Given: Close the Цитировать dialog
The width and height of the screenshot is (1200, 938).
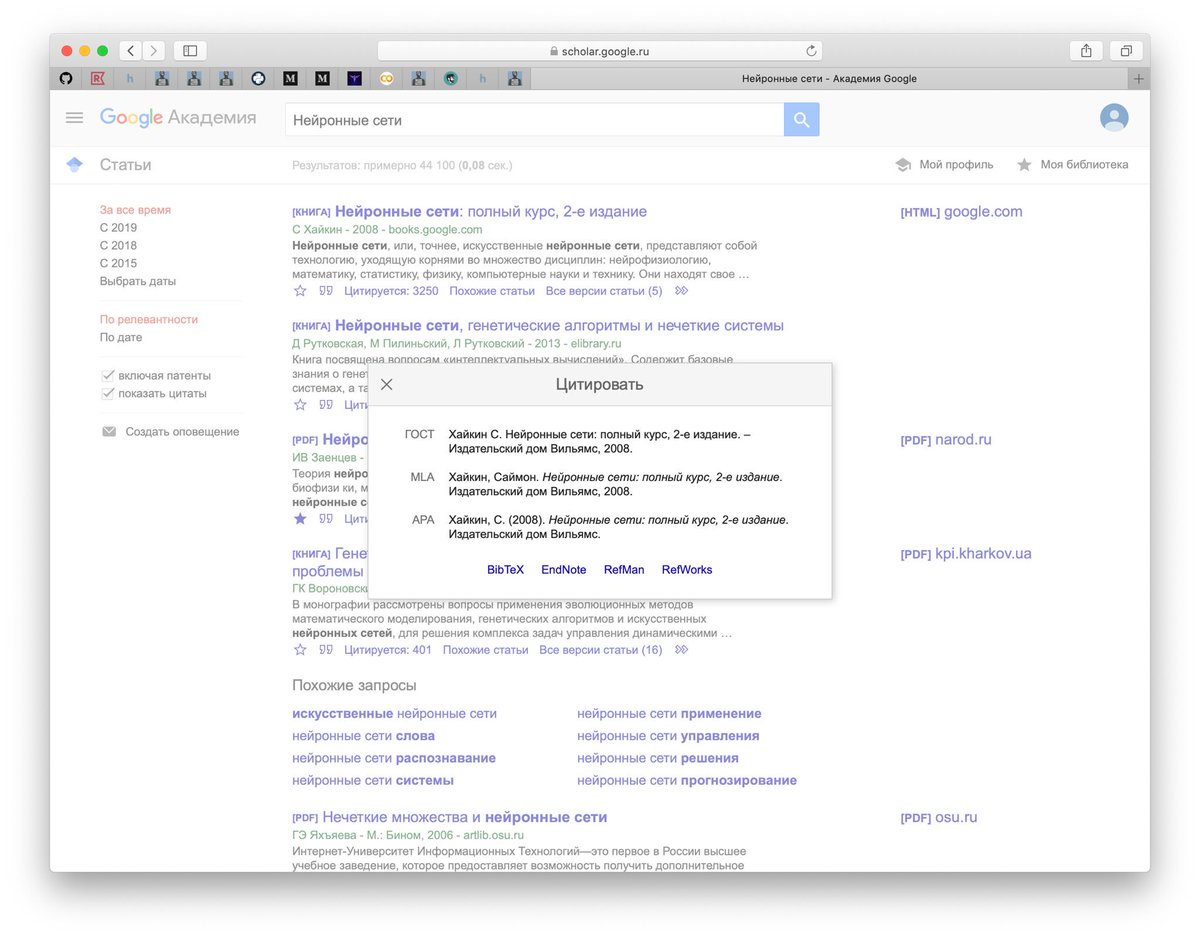Looking at the screenshot, I should 387,384.
